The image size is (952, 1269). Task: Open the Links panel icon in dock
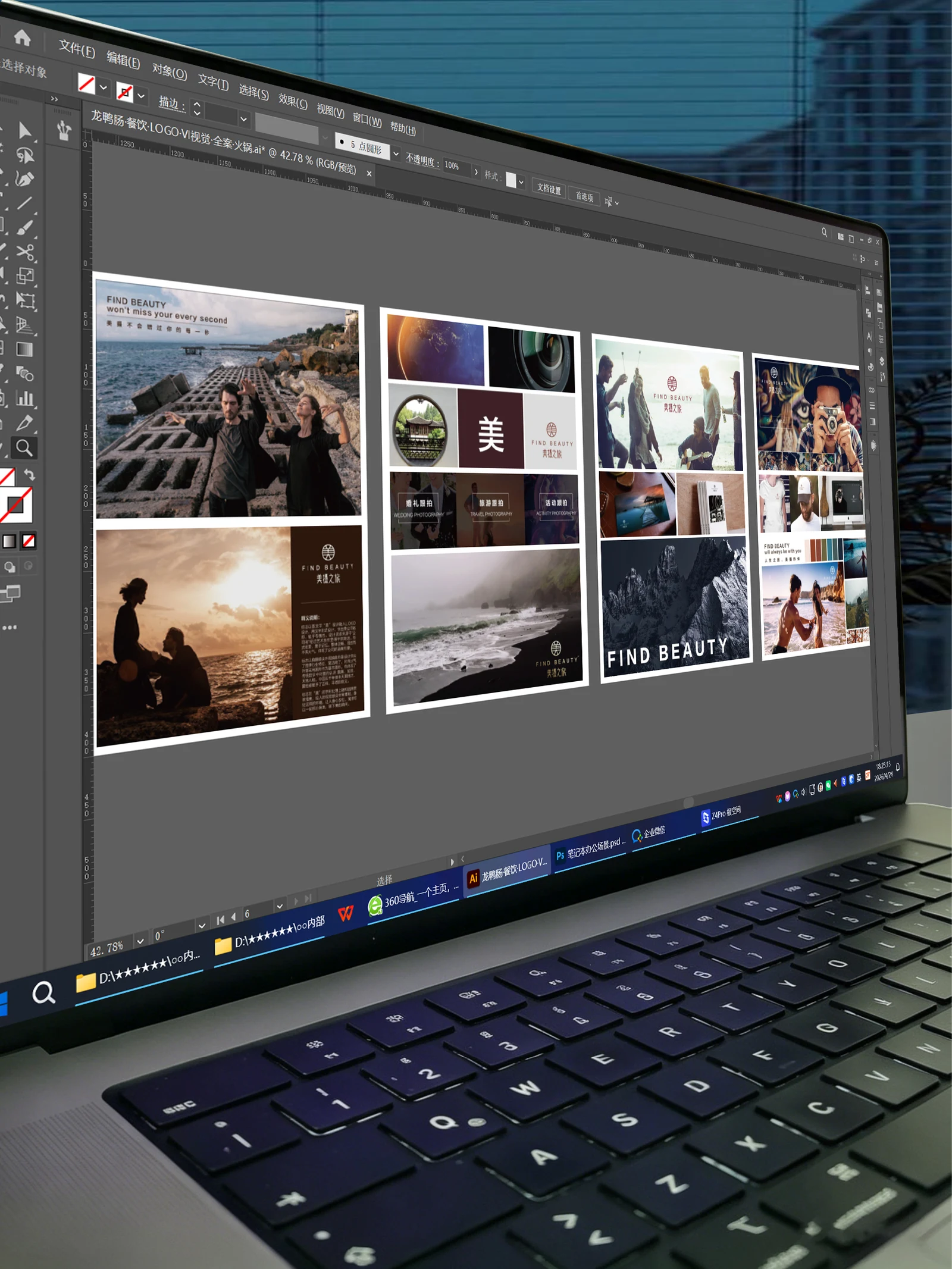click(x=872, y=390)
